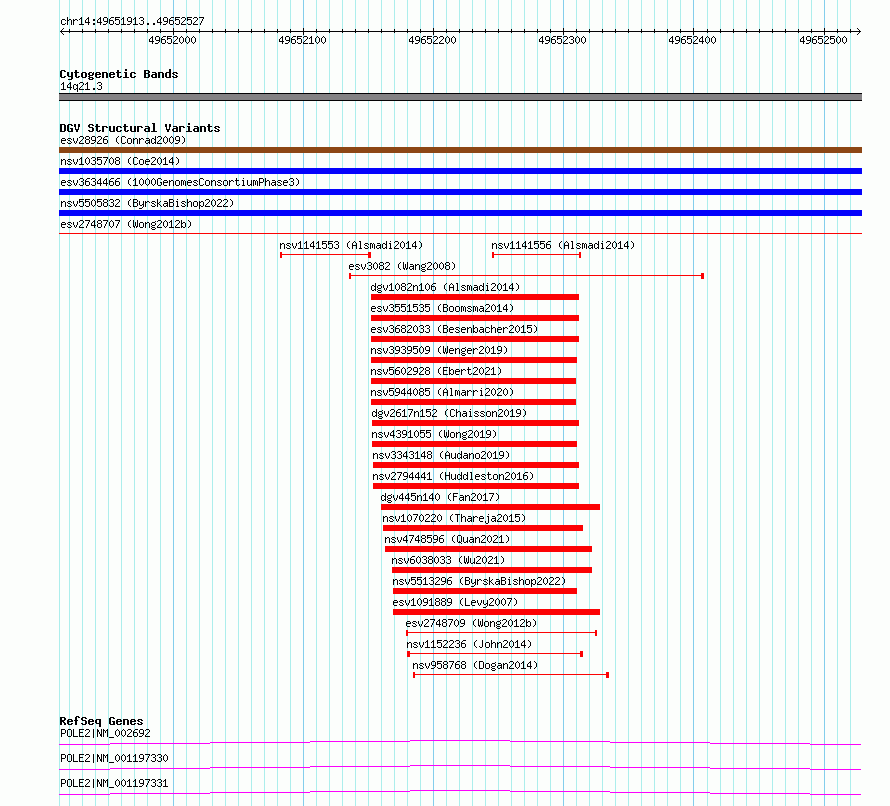The width and height of the screenshot is (890, 806).
Task: Click the dgv2617n152 (Chaisson2019) label
Action: (449, 413)
